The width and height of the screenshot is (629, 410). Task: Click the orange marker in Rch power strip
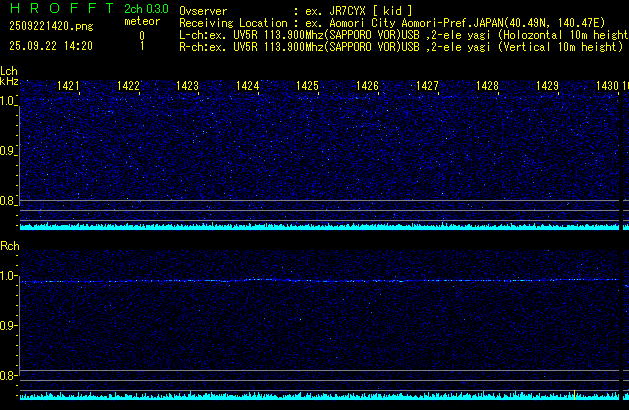pos(574,395)
